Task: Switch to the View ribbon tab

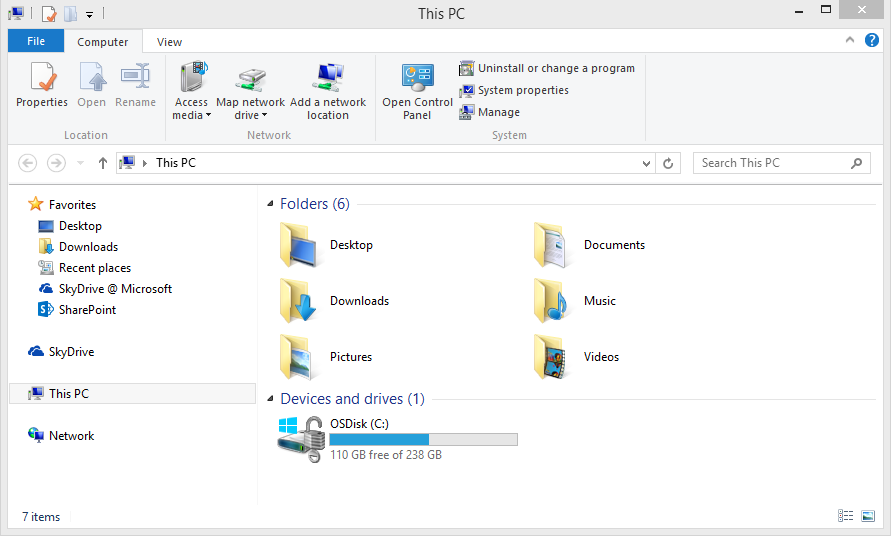Action: click(169, 42)
